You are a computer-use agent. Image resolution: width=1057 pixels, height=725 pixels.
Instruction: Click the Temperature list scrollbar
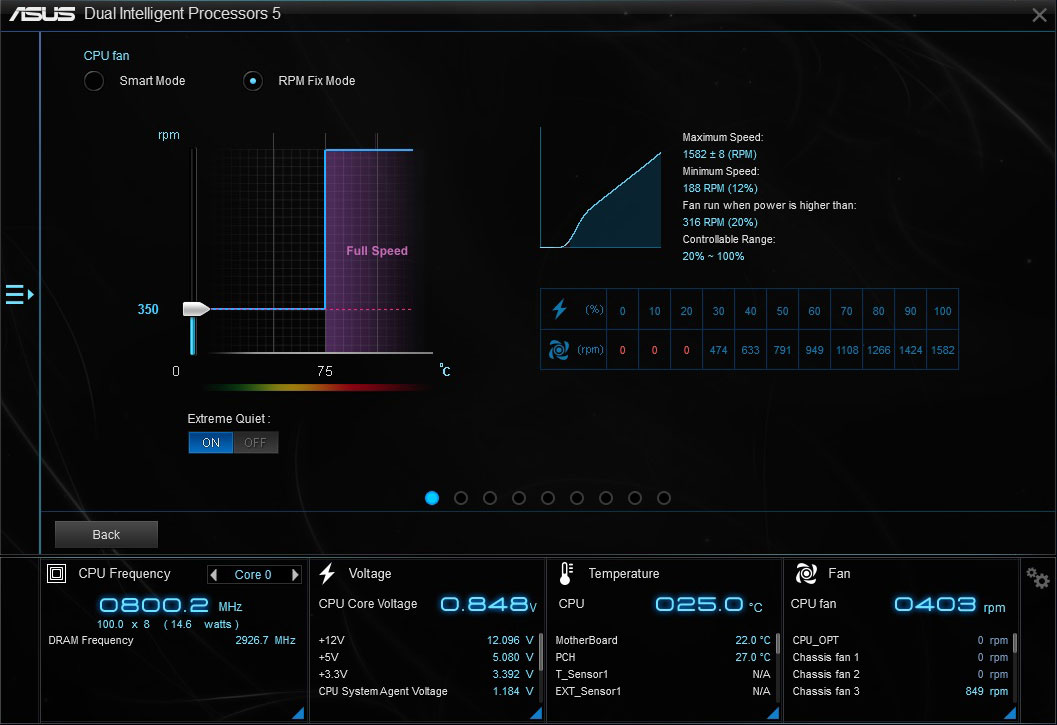coord(778,643)
